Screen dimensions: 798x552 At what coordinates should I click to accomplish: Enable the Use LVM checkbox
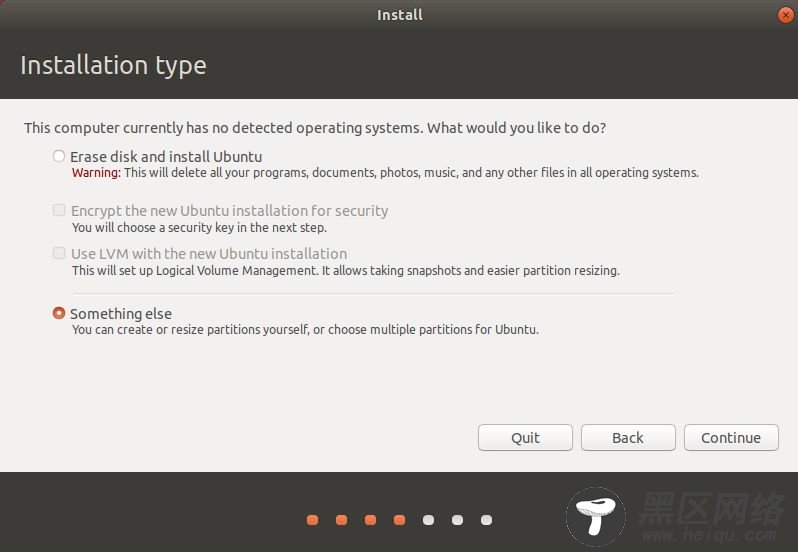tap(59, 253)
